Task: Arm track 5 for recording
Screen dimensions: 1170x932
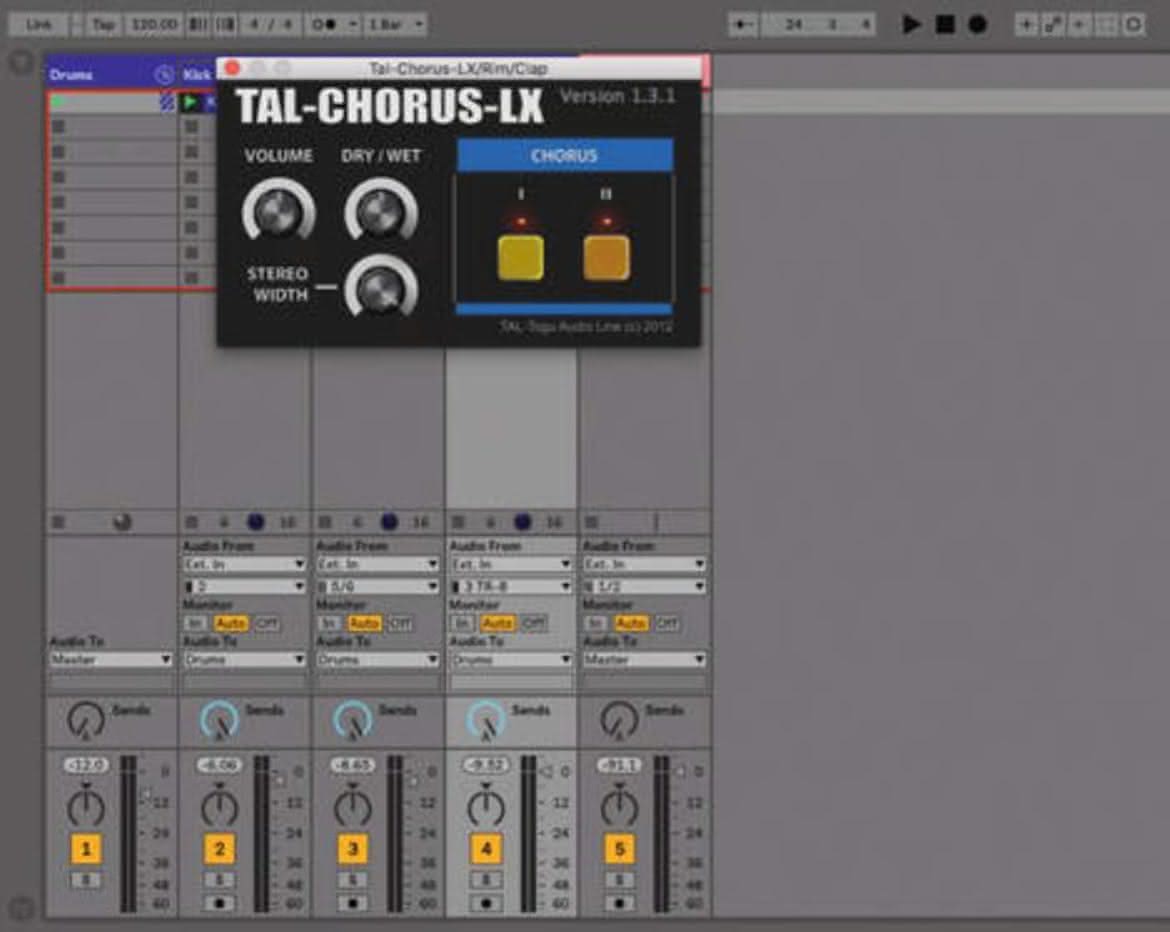Action: pyautogui.click(x=619, y=904)
